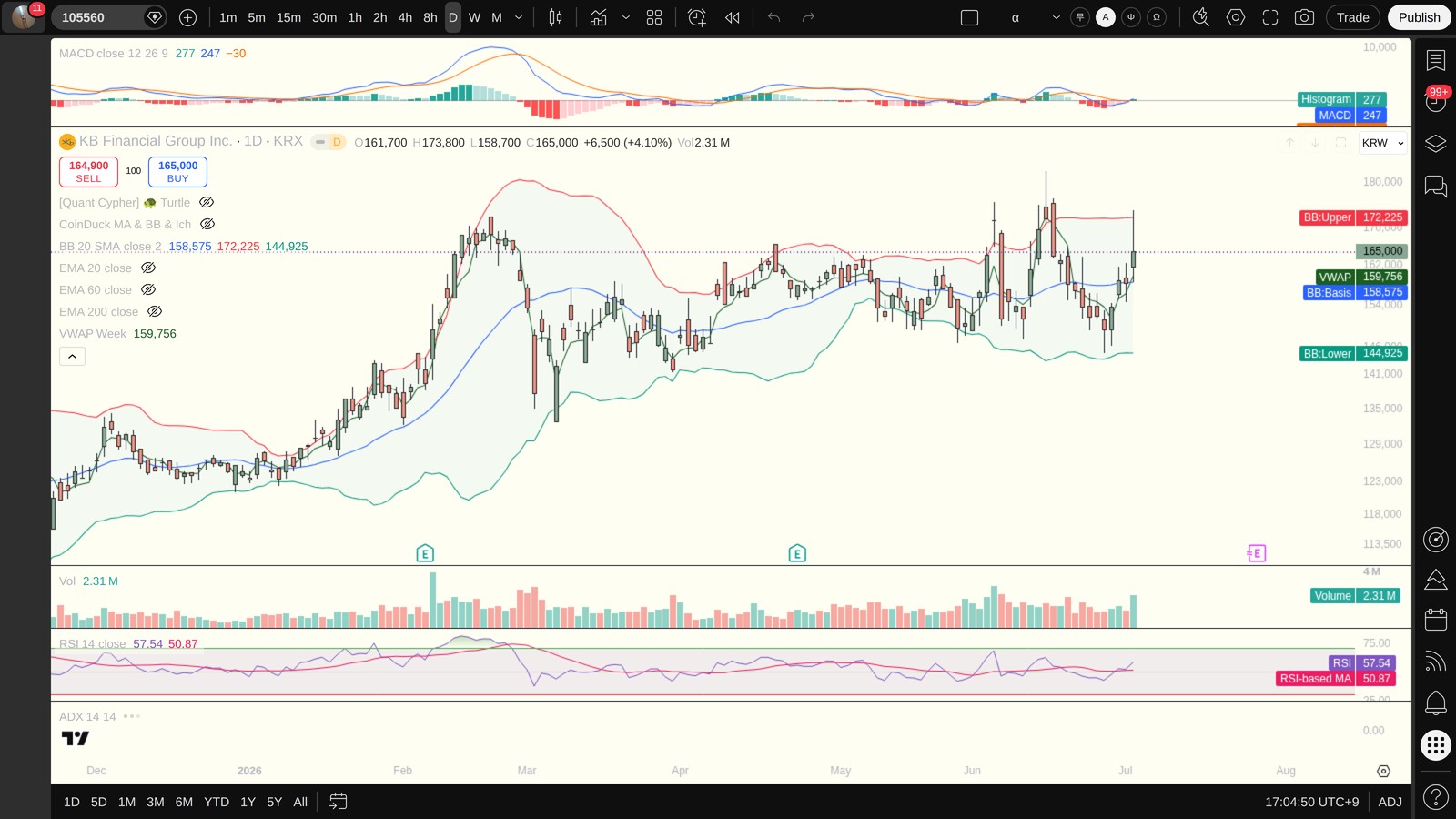Open the notifications bell icon
The image size is (1456, 819).
point(1436,703)
